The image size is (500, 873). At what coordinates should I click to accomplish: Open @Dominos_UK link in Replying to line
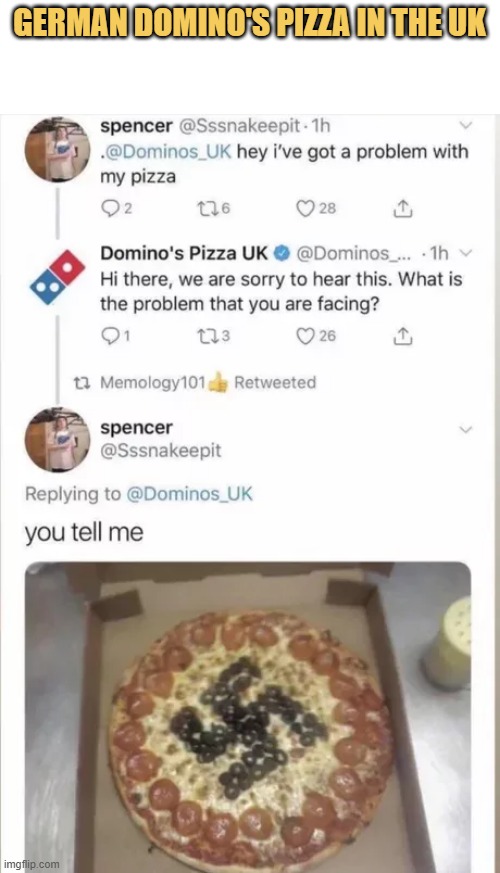point(190,494)
